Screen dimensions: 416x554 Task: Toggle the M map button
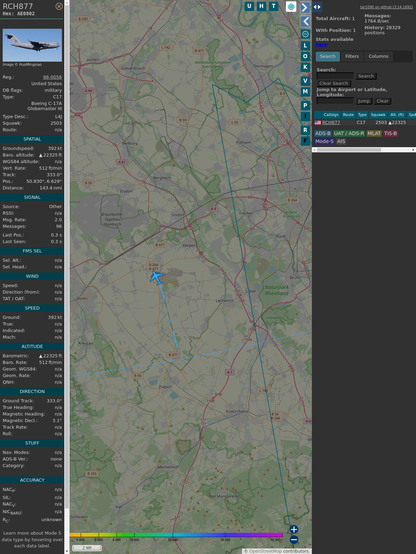[305, 92]
